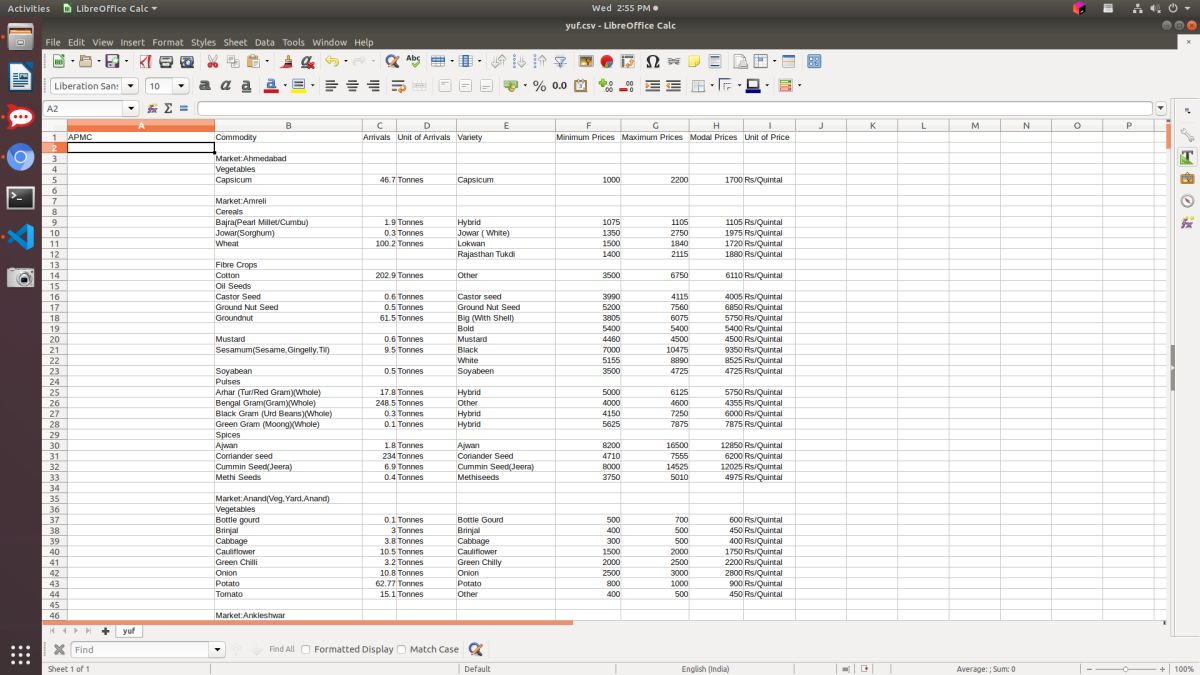
Task: Toggle Freeze Rows and Columns button
Action: (x=760, y=61)
